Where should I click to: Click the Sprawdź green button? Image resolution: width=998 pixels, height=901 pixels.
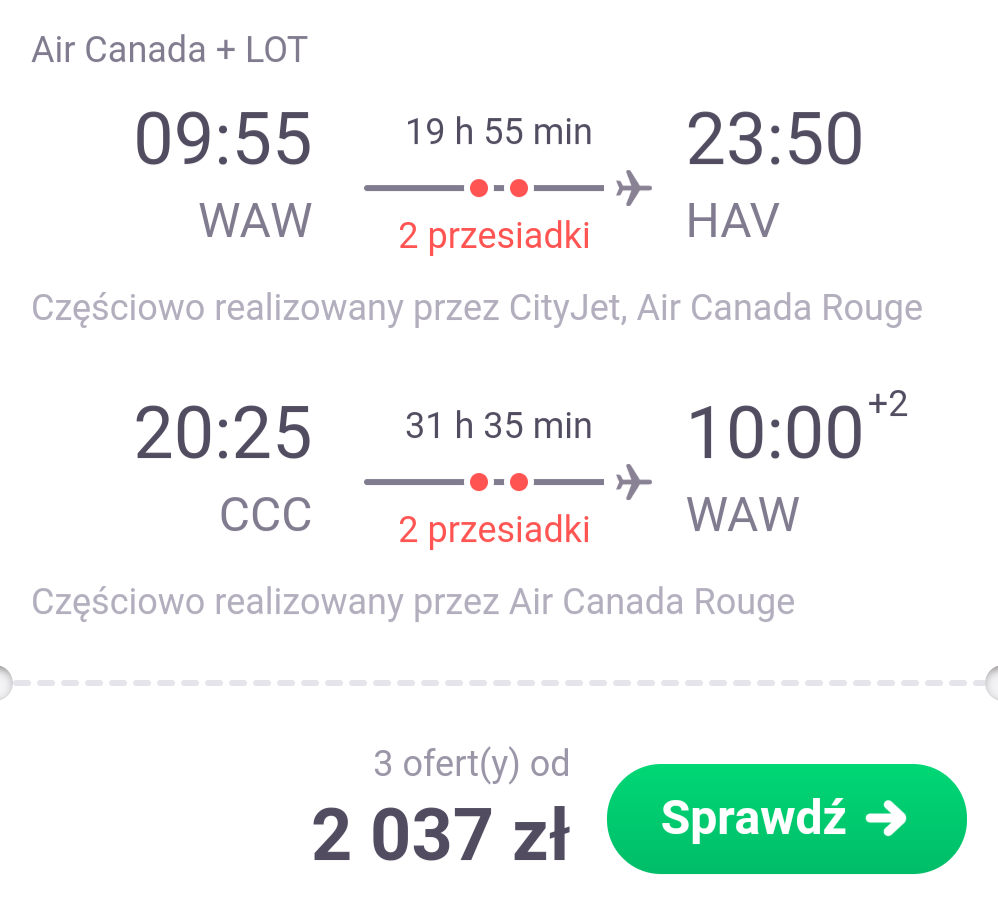click(787, 818)
